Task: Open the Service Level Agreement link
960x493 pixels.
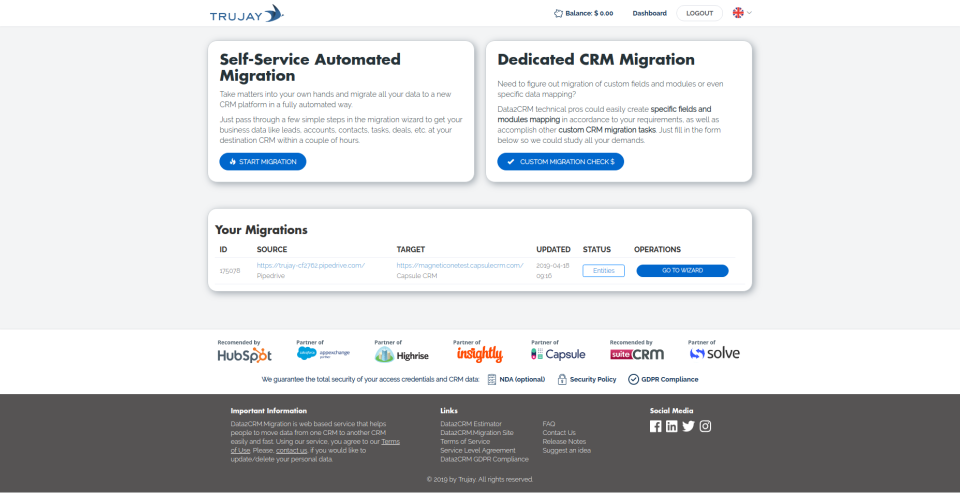Action: (478, 451)
